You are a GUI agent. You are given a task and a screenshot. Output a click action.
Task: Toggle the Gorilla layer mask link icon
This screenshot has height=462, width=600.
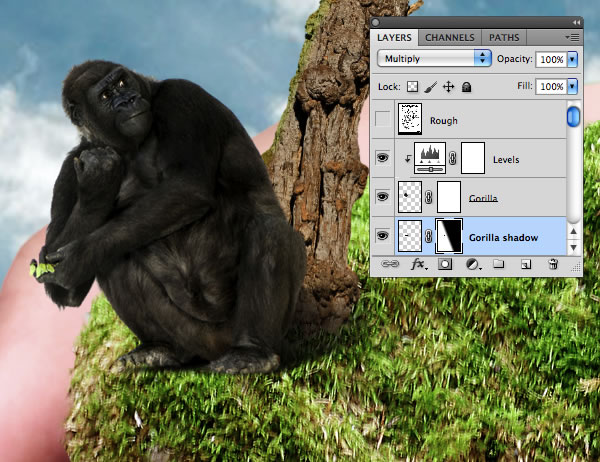429,197
